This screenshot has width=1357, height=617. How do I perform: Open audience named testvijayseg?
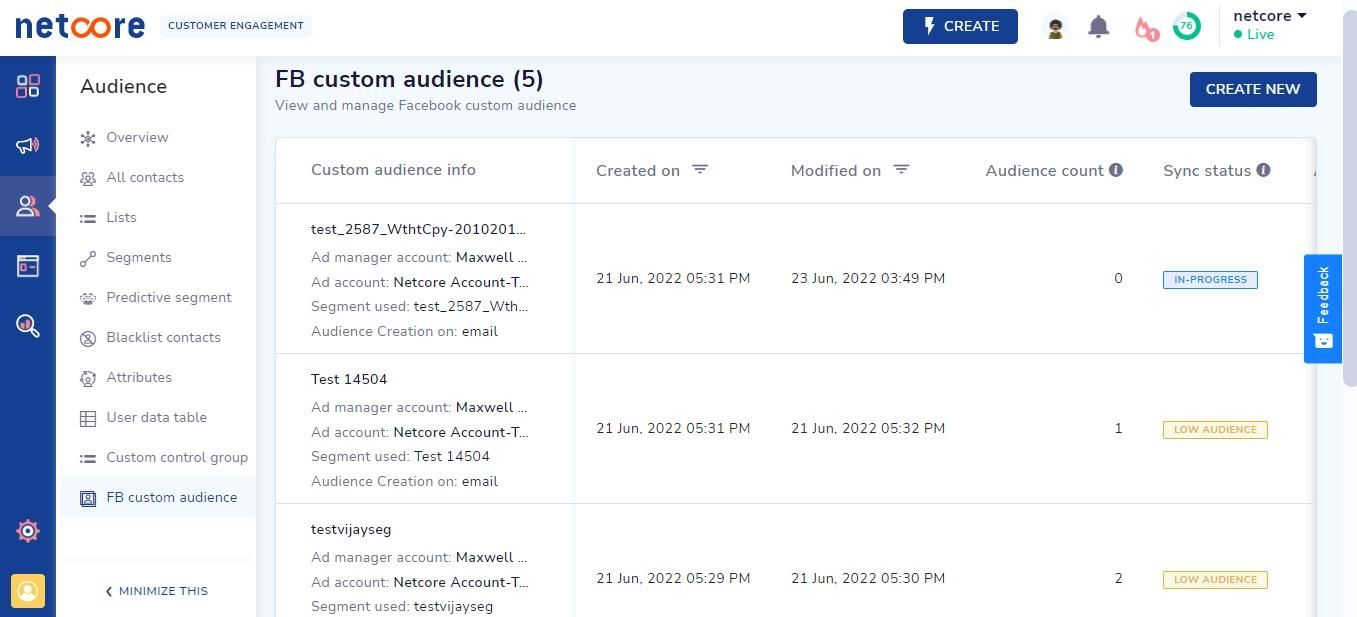(x=351, y=529)
